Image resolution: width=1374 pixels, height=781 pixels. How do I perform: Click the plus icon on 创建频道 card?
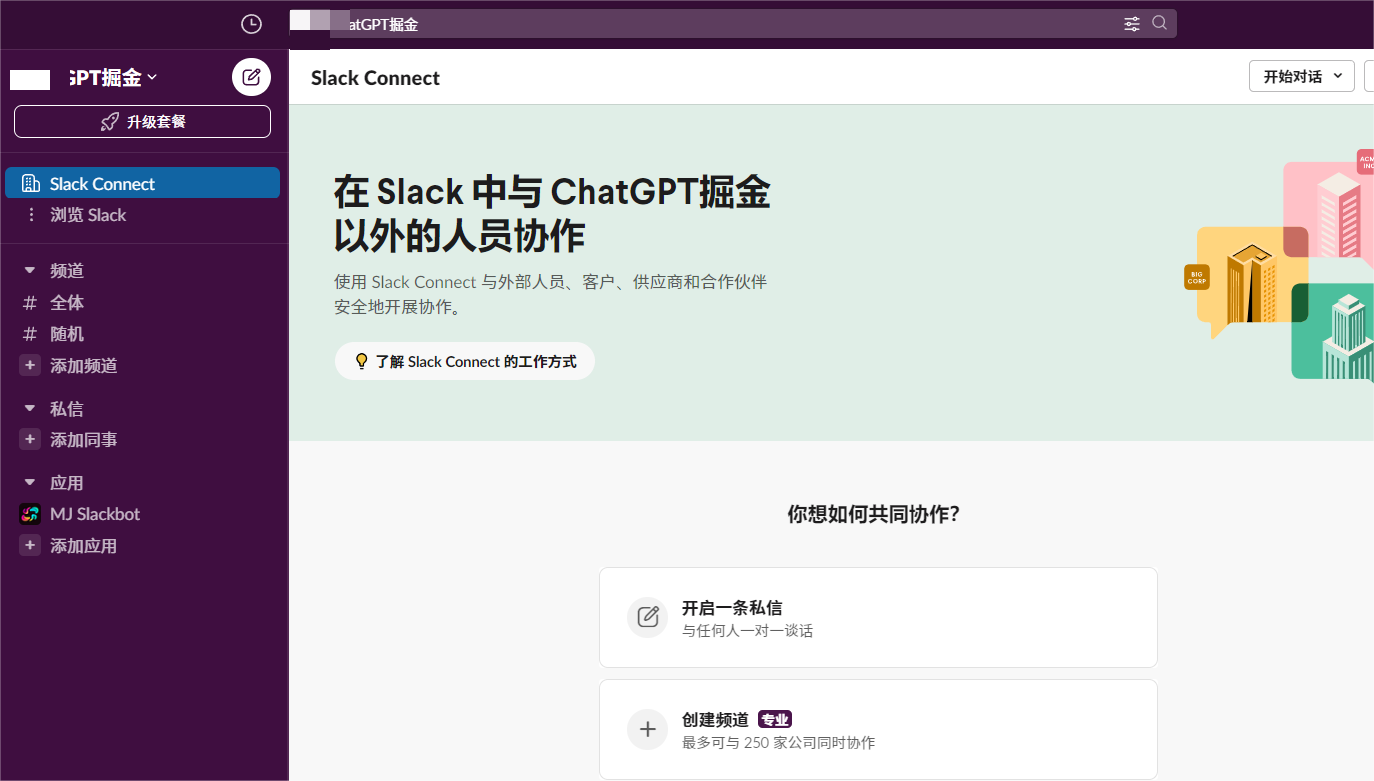(x=647, y=730)
